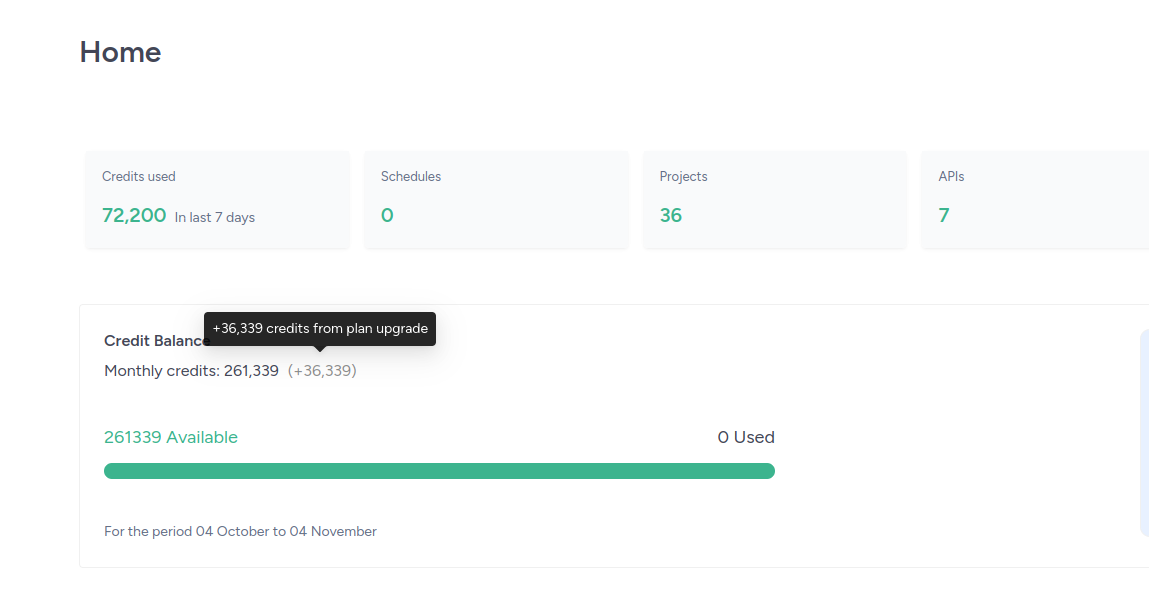This screenshot has width=1149, height=600.
Task: Click the (+36,339) bonus credits indicator
Action: tap(322, 371)
